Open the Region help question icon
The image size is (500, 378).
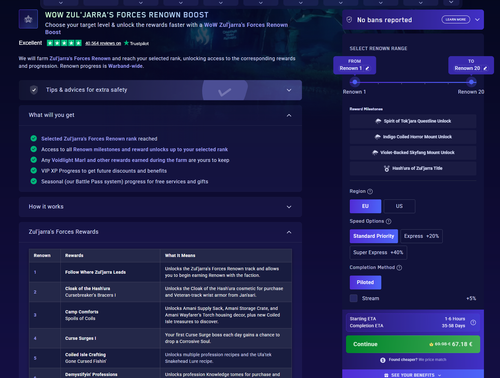(x=370, y=191)
